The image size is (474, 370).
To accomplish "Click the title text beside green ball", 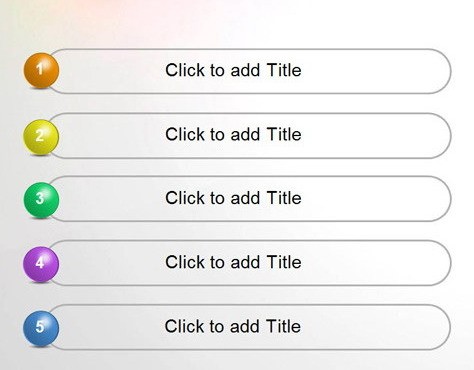I will click(x=233, y=198).
